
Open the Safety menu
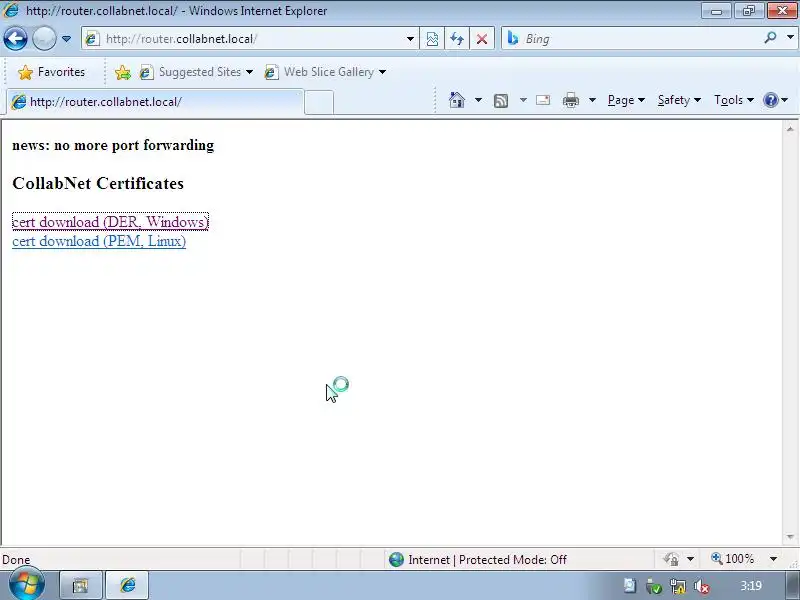pyautogui.click(x=679, y=100)
